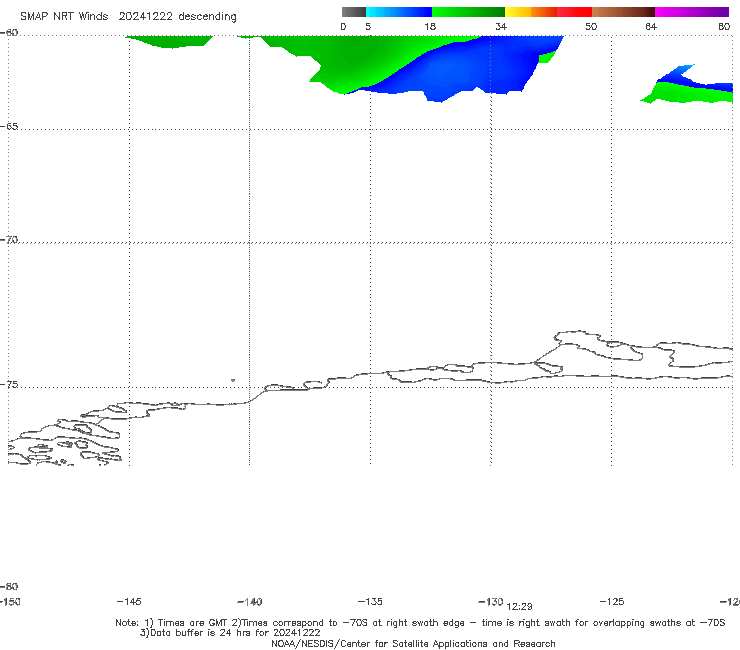The width and height of the screenshot is (740, 650).
Task: Click the small green patch near -145 longitude
Action: 170,41
